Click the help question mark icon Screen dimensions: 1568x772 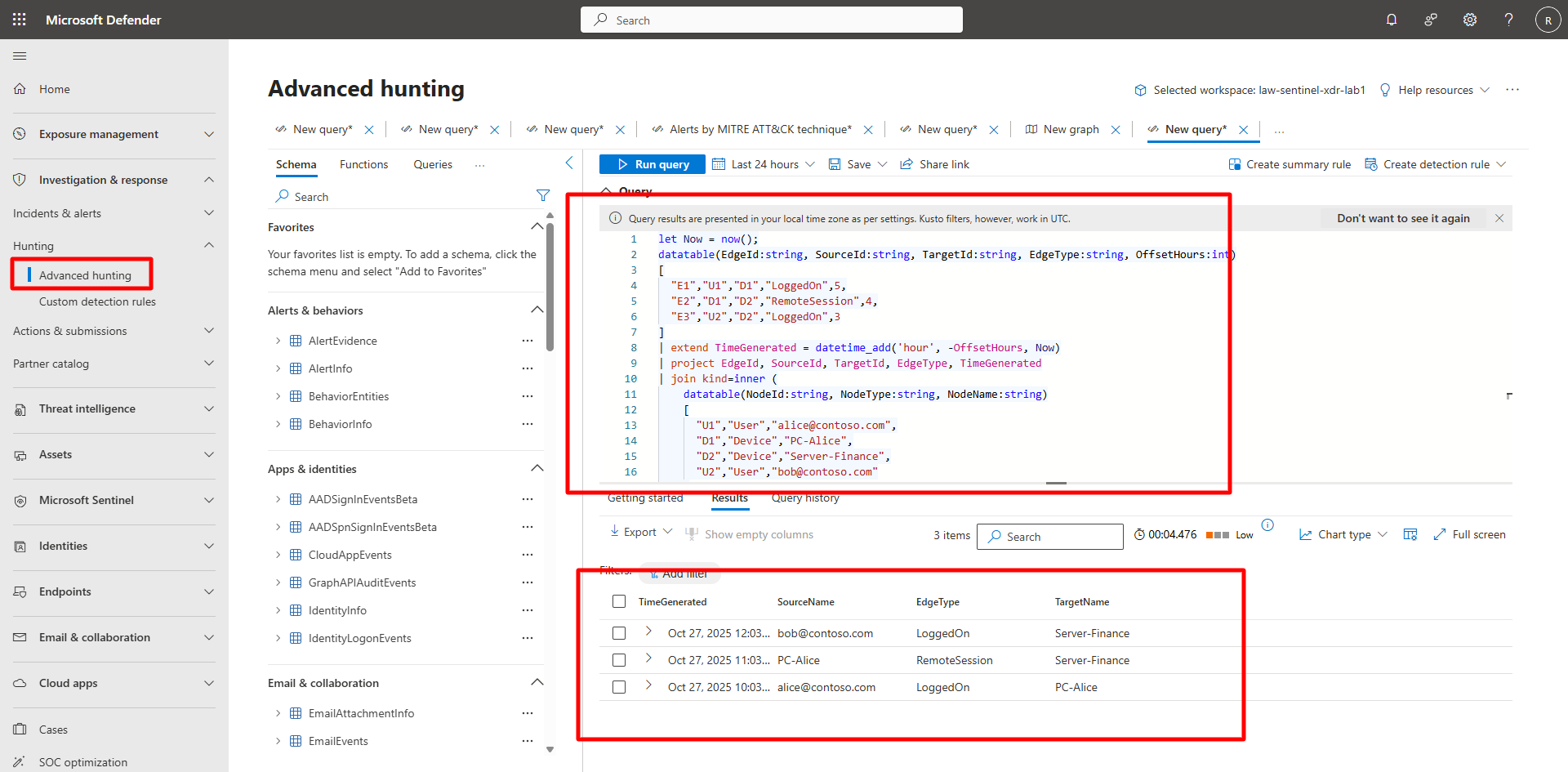coord(1508,20)
